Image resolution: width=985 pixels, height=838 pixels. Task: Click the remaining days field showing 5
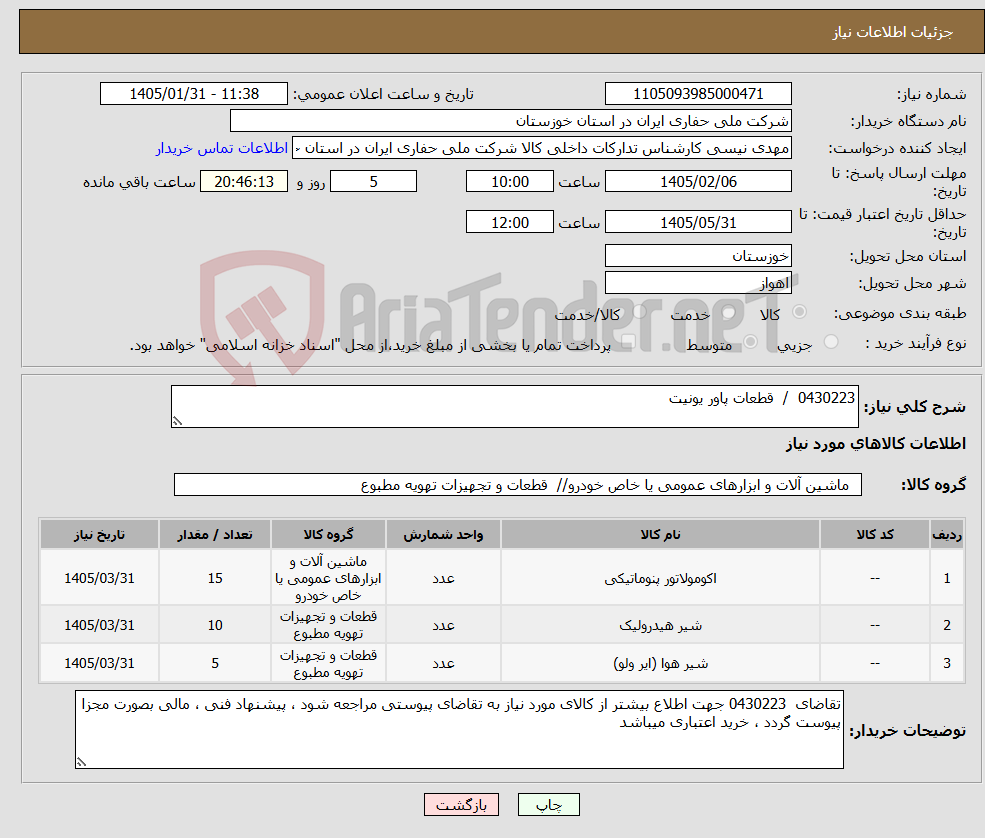click(373, 182)
